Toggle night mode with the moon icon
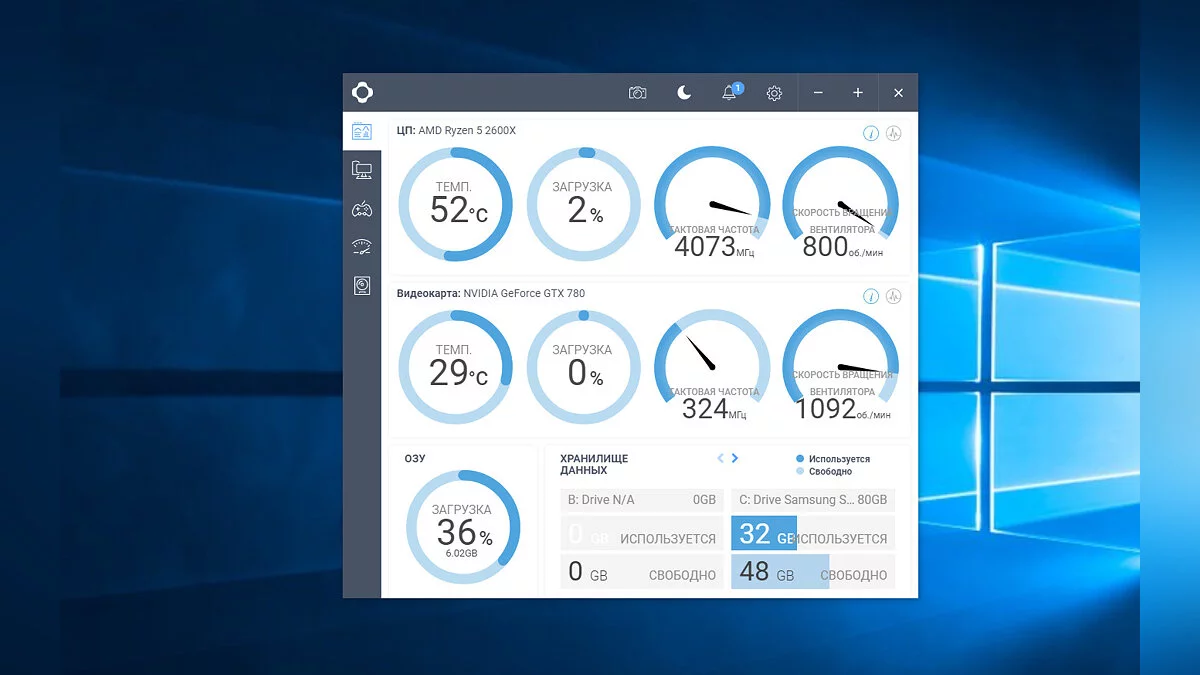Screen dimensions: 1200x675 pyautogui.click(x=684, y=93)
